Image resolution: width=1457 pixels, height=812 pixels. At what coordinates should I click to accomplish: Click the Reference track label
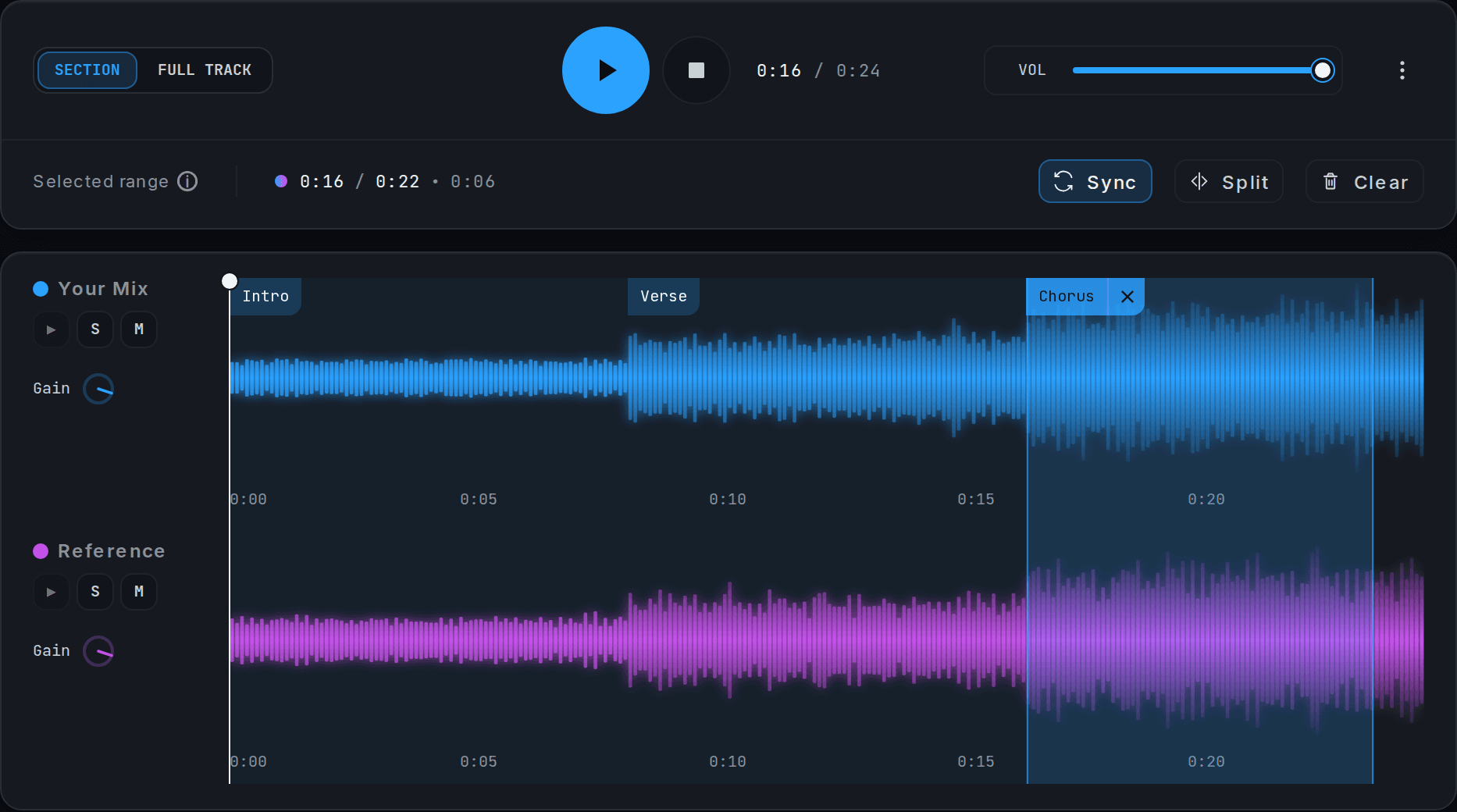coord(112,551)
